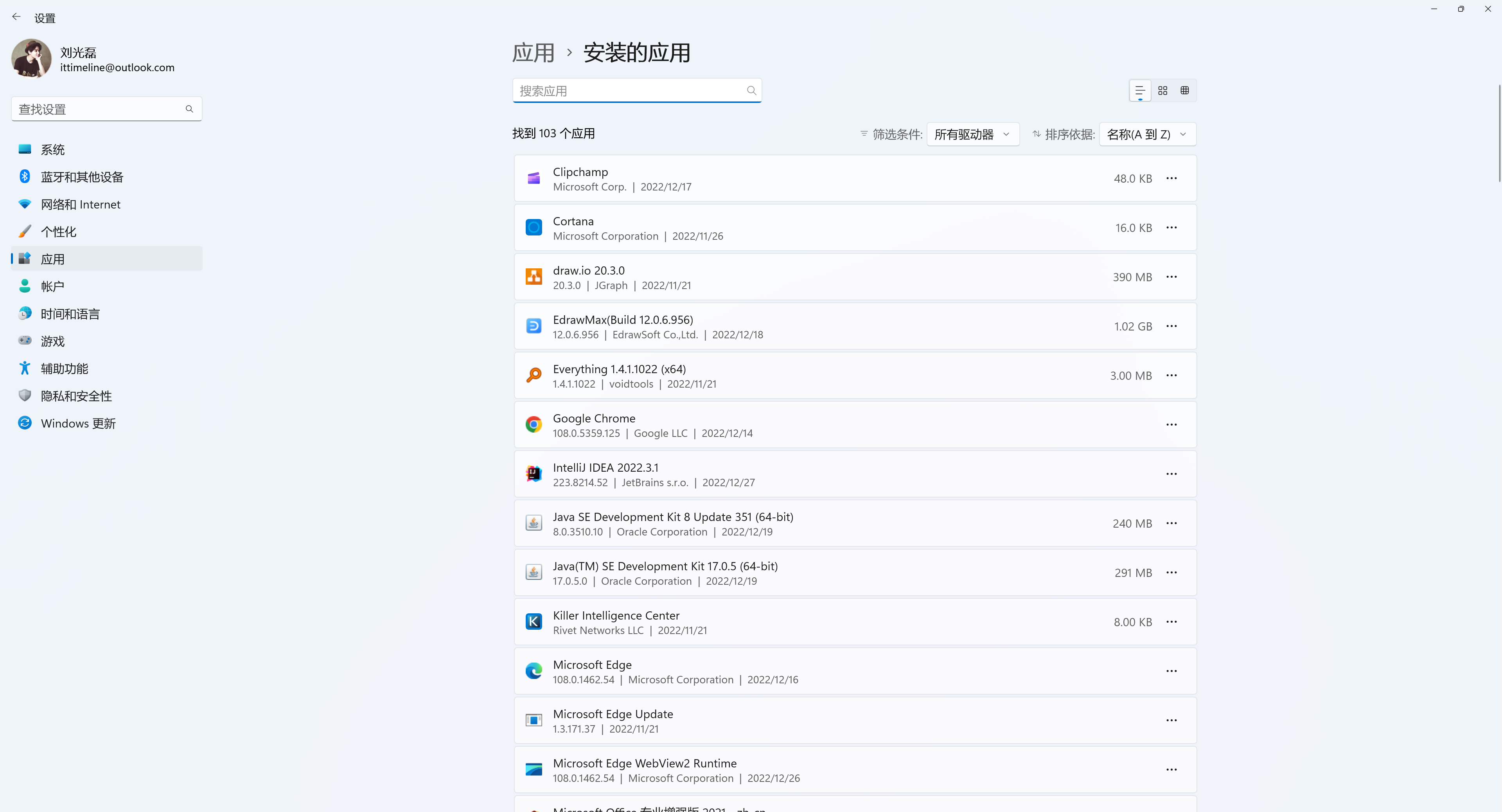The image size is (1502, 812).
Task: Open 帐户 settings category
Action: pyautogui.click(x=107, y=286)
